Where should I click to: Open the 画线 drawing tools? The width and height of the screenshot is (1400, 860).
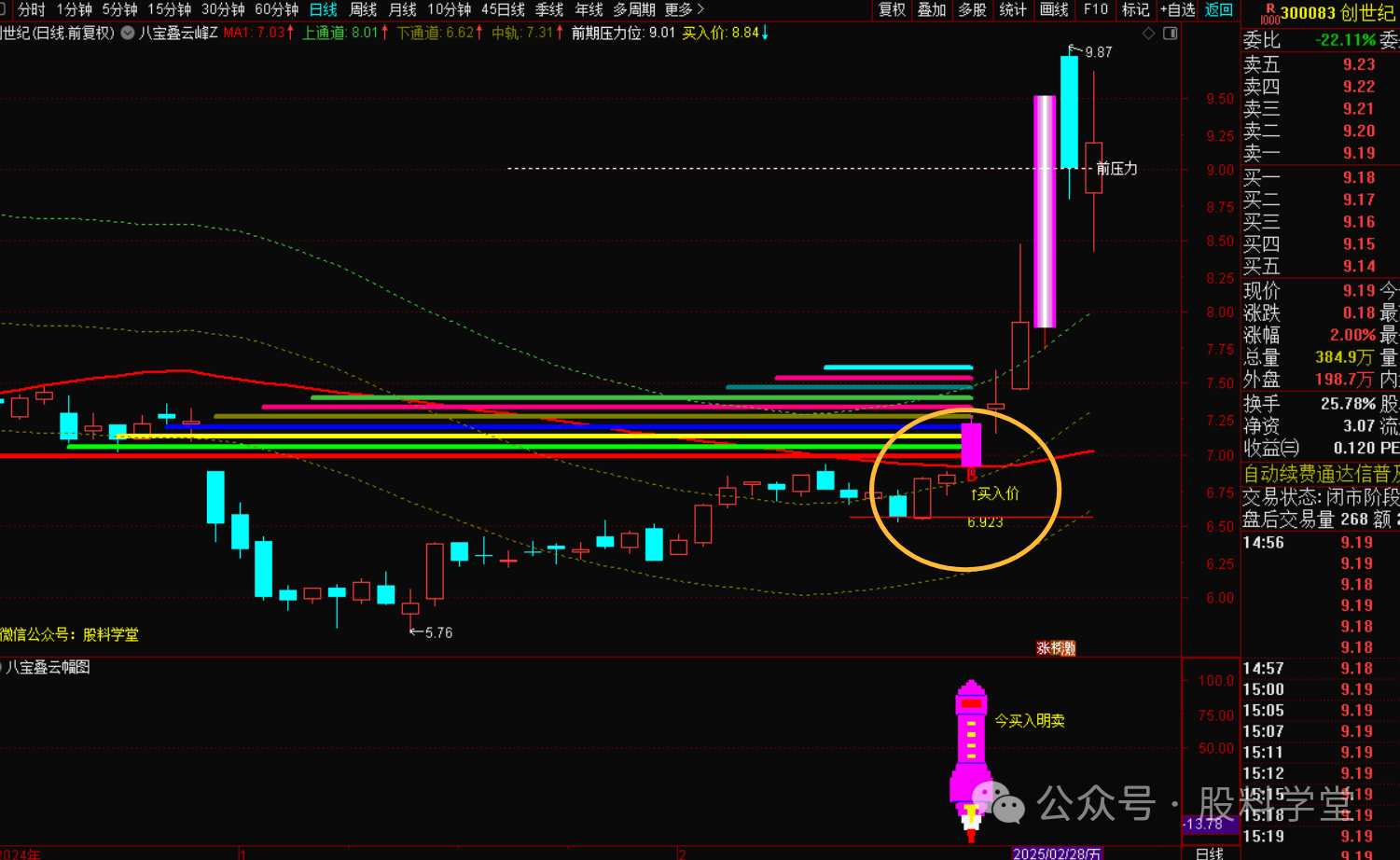click(x=1054, y=9)
